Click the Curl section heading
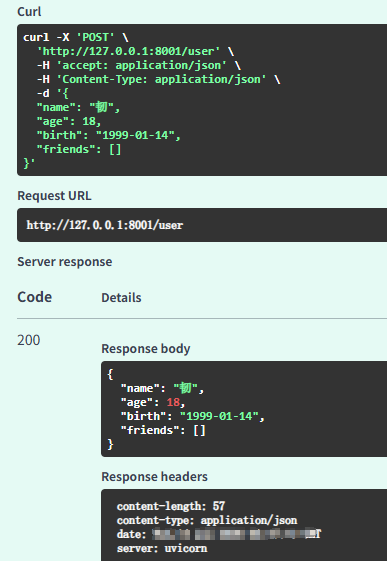 (x=29, y=11)
